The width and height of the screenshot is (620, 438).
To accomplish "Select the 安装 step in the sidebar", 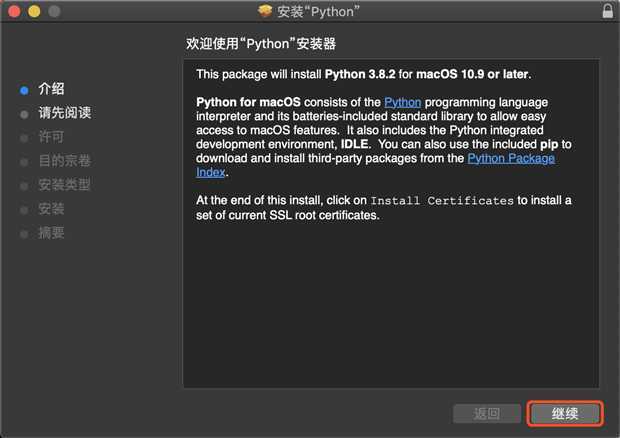I will 51,209.
